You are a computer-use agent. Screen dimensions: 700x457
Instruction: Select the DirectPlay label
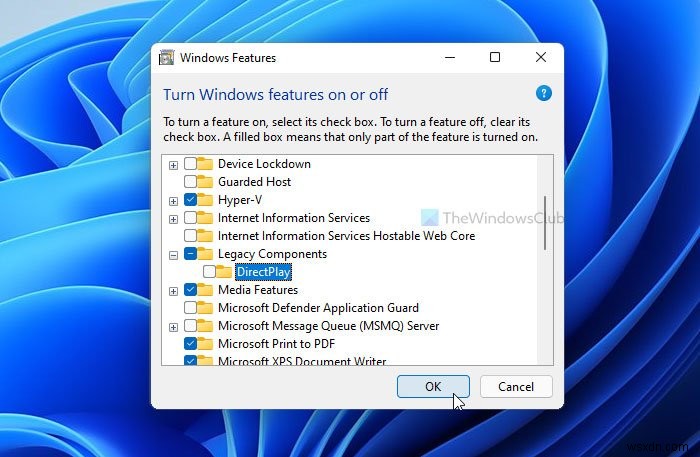coord(263,272)
